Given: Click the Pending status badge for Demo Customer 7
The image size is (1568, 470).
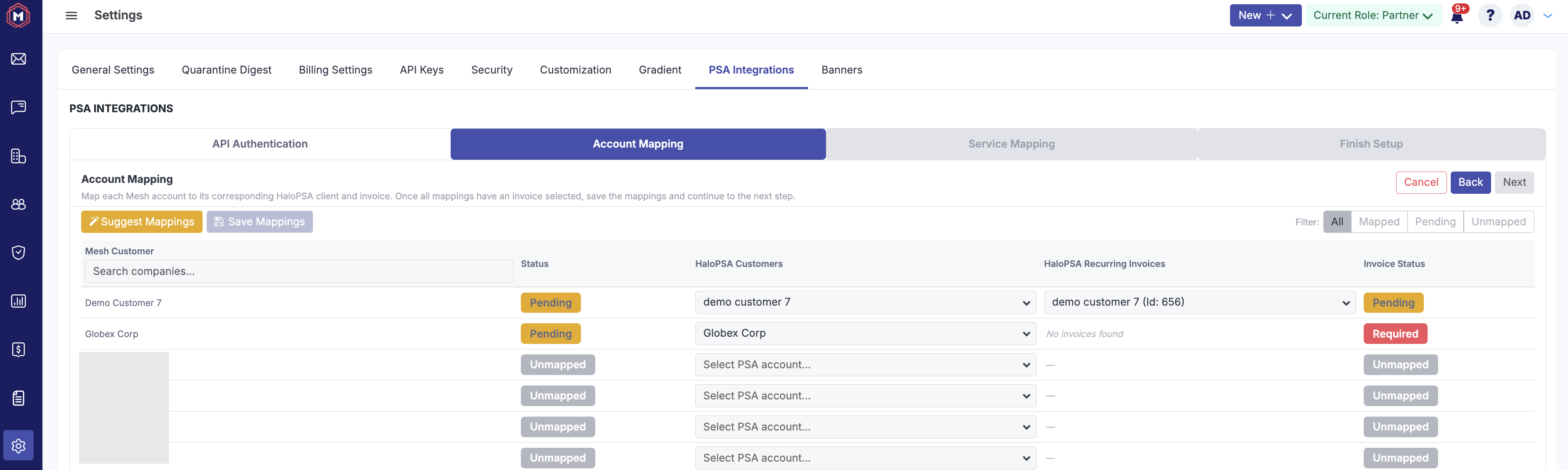Looking at the screenshot, I should tap(550, 303).
